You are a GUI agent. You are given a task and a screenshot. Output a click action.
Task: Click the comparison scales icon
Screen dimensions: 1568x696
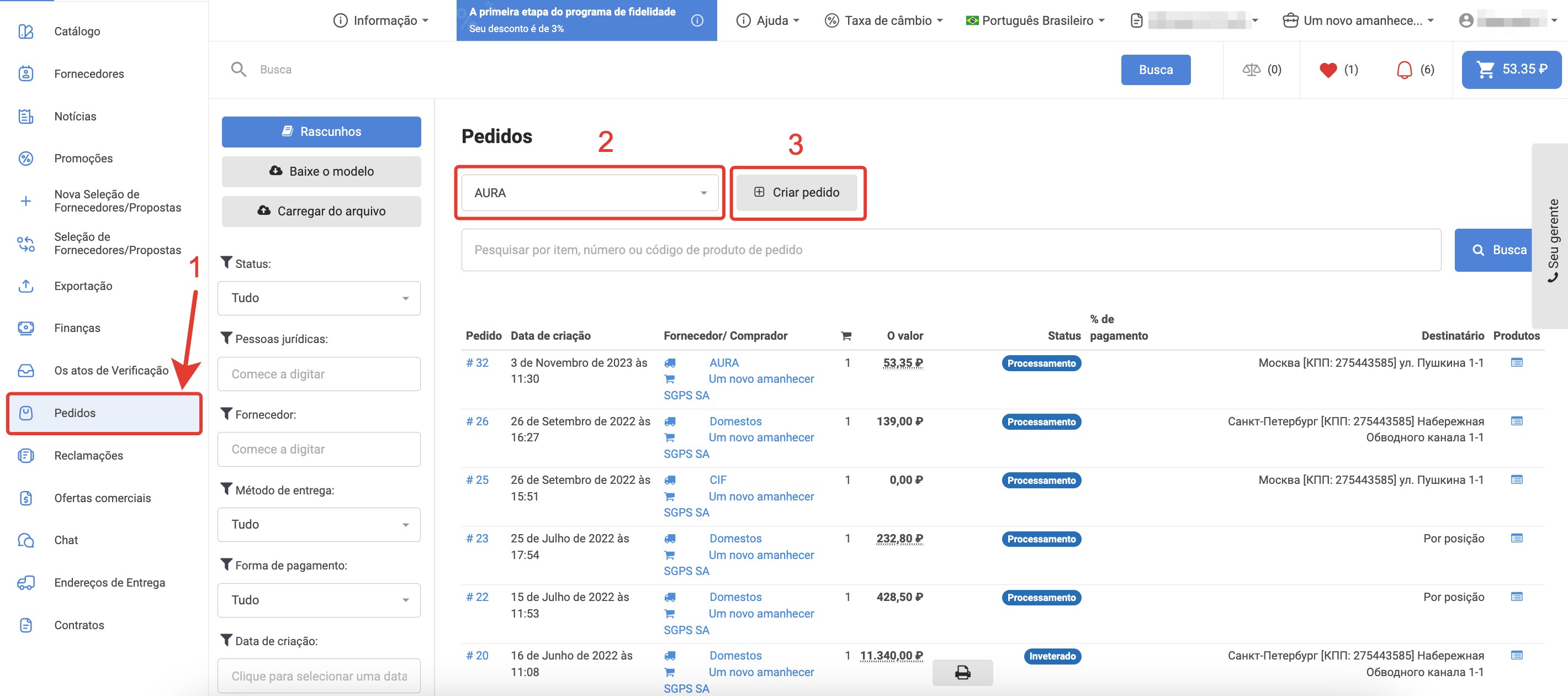click(1251, 70)
